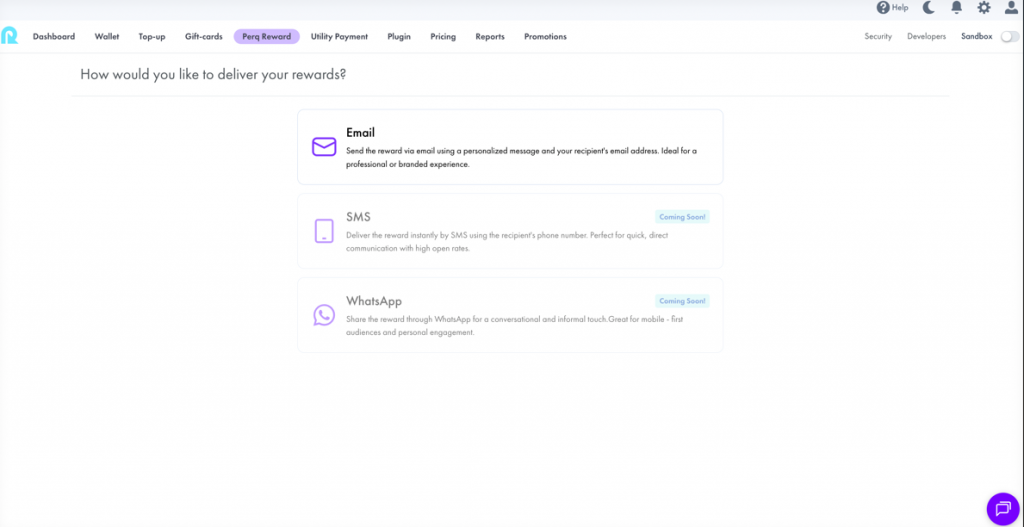Open the live chat bubble icon
The width and height of the screenshot is (1024, 527).
1002,509
